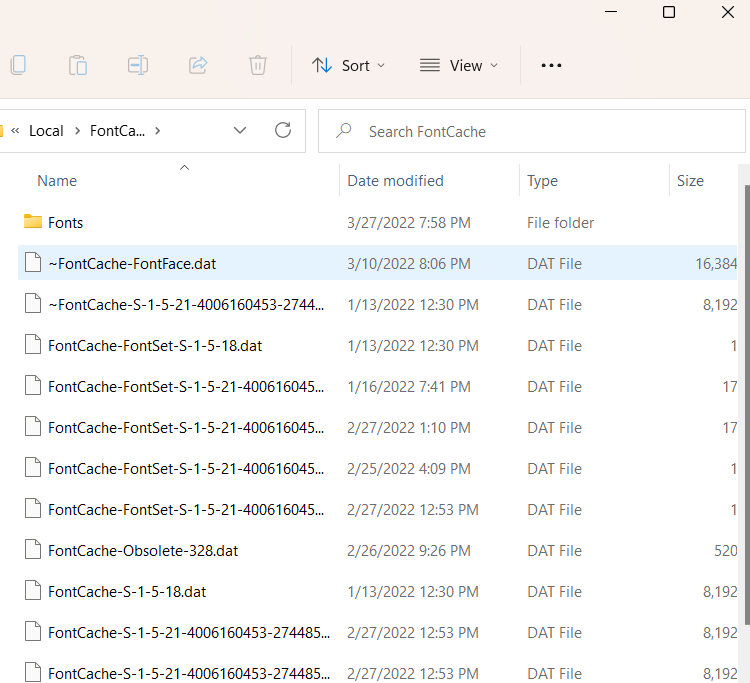Open the See more three-dots menu

pos(551,65)
